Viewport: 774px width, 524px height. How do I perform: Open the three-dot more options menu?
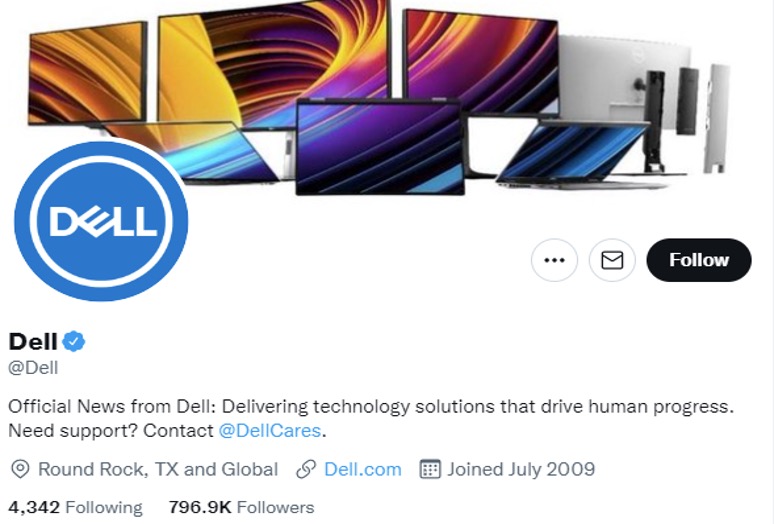(554, 260)
